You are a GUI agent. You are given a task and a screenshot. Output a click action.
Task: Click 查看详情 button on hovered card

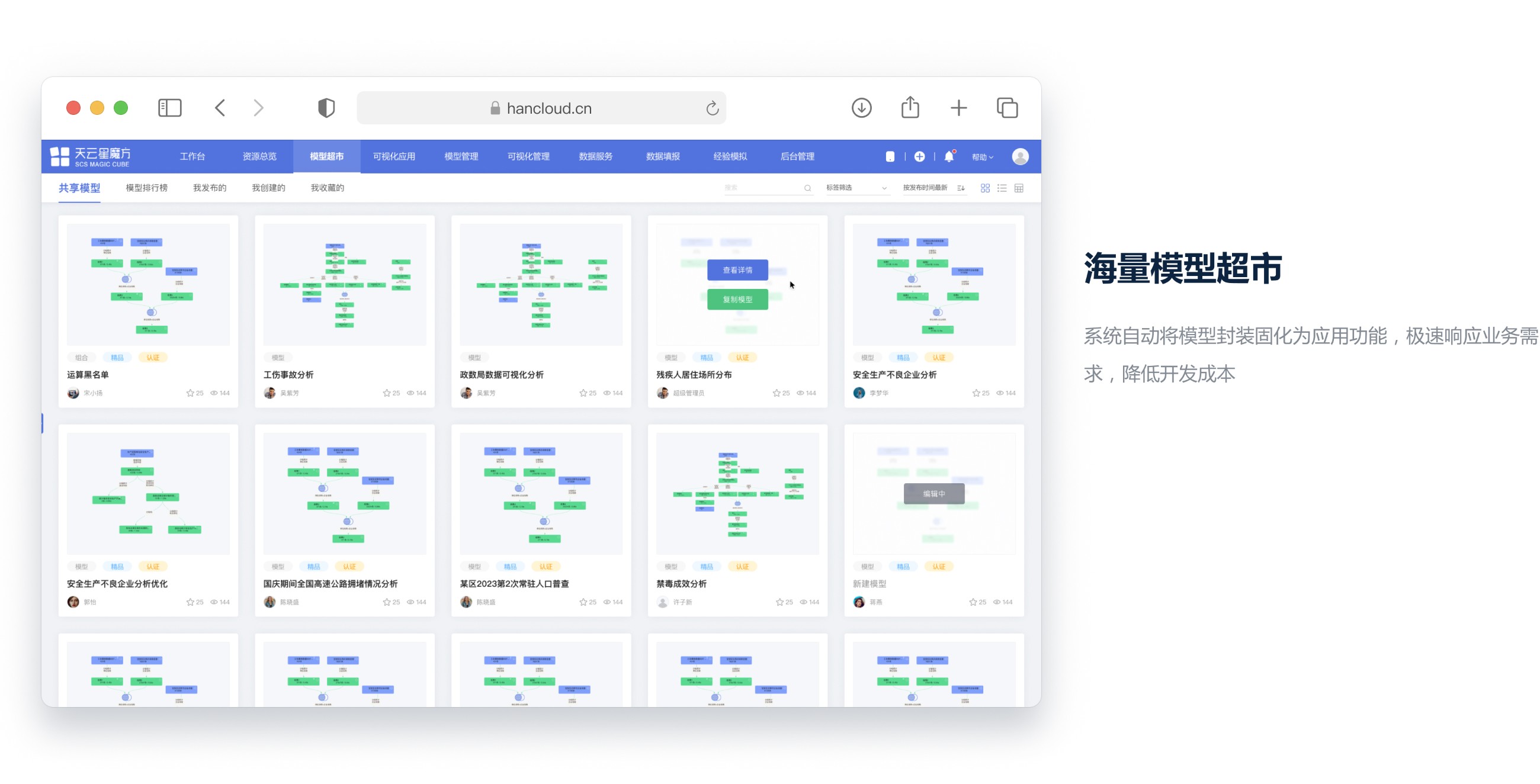(737, 270)
